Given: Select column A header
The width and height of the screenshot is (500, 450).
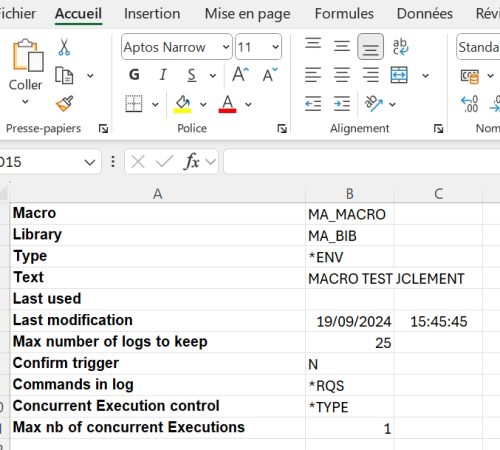Looking at the screenshot, I should pos(158,194).
